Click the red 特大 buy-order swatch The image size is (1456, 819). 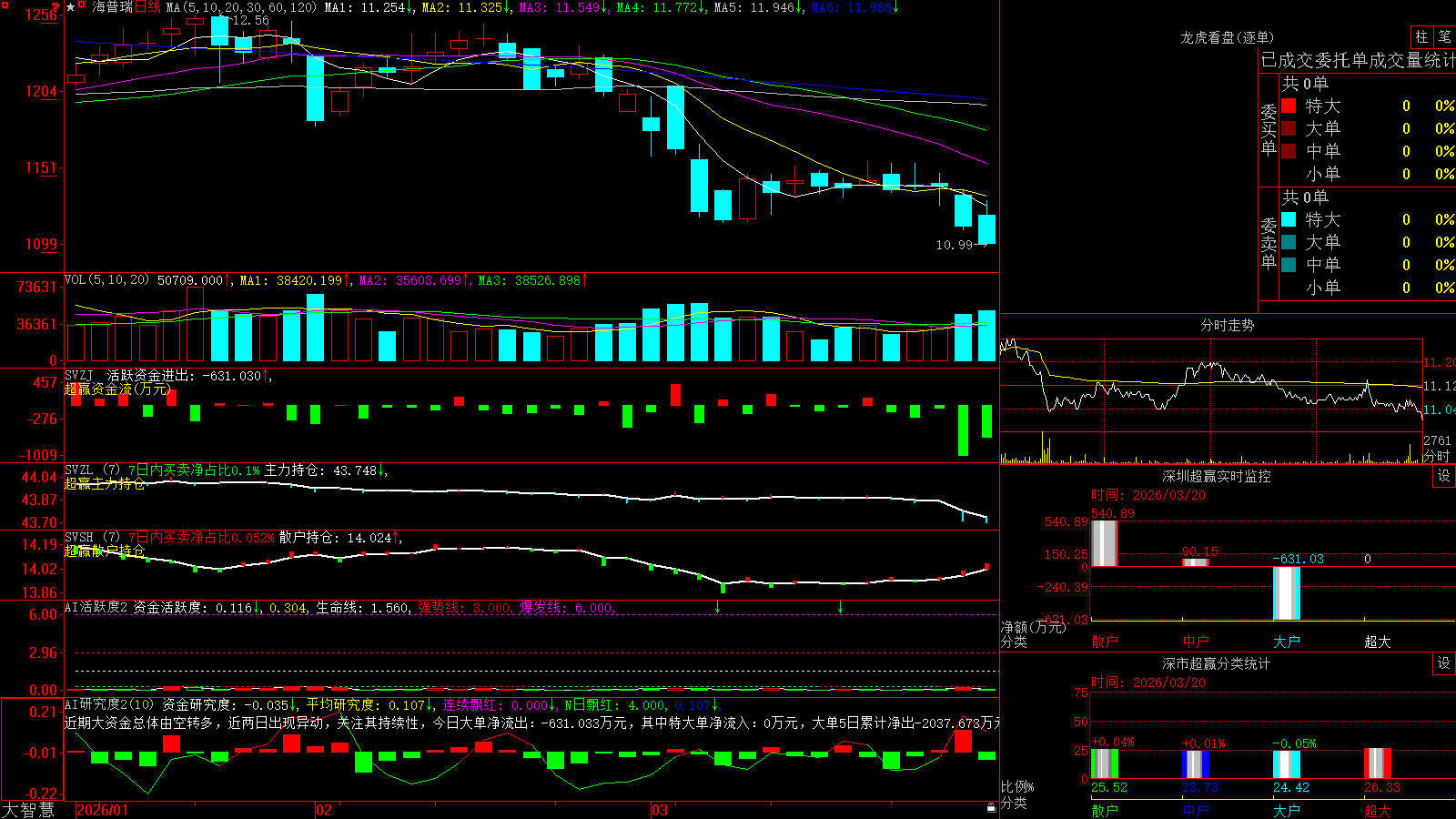coord(1289,106)
